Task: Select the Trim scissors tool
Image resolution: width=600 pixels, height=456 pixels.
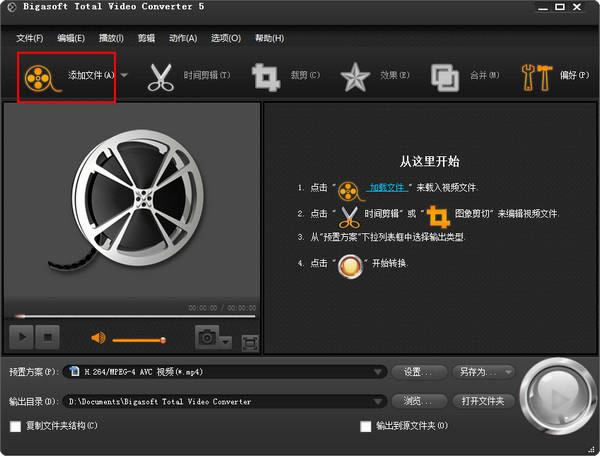Action: (161, 78)
